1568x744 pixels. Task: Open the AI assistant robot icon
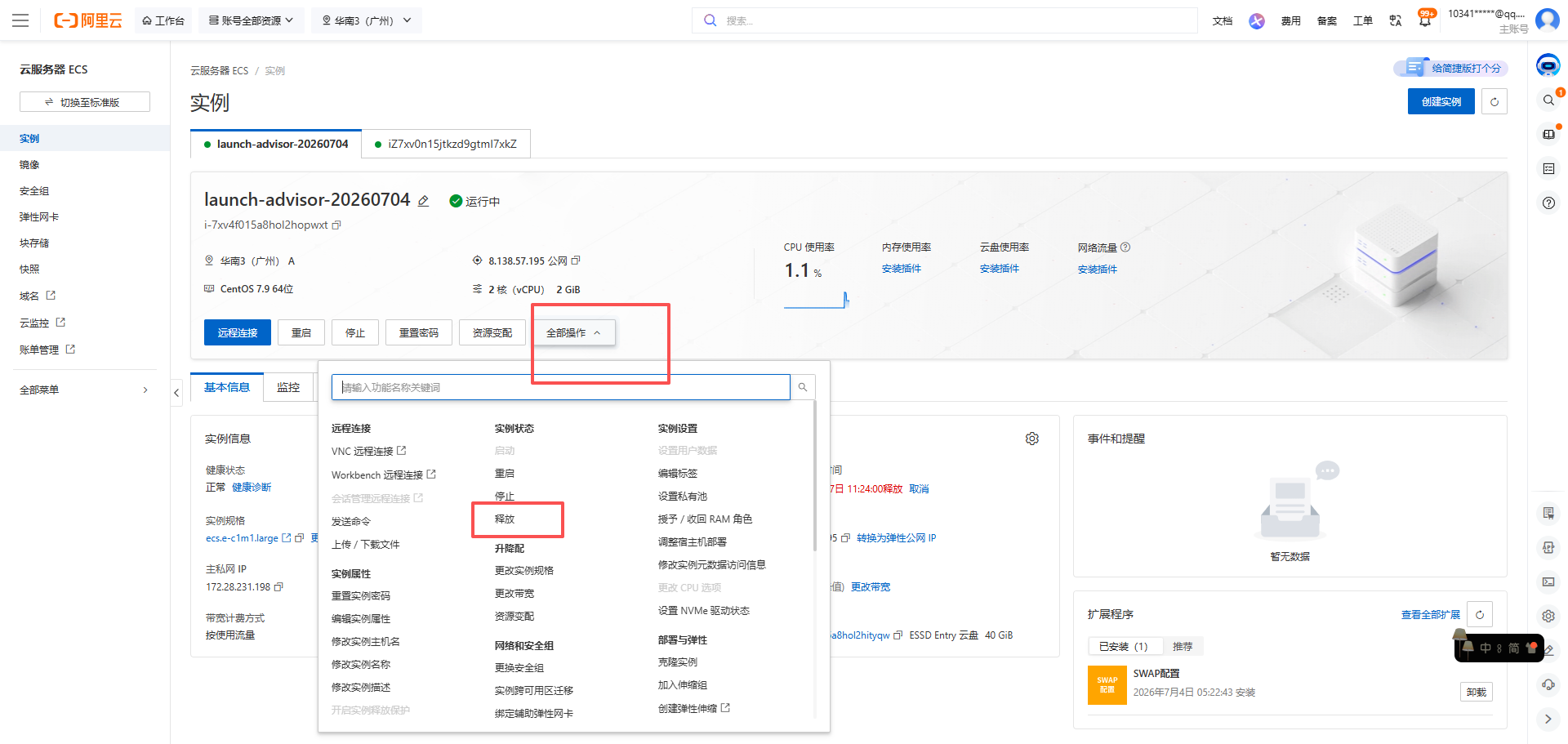click(1548, 65)
